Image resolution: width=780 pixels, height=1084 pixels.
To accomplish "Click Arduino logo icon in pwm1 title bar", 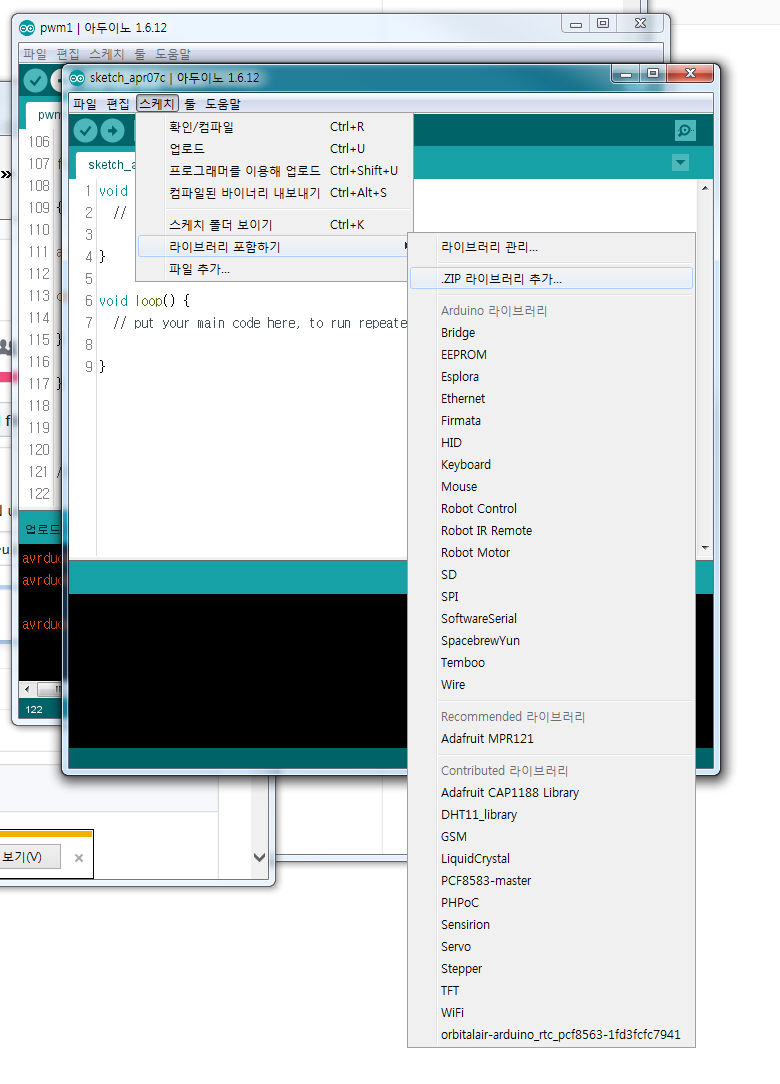I will click(x=27, y=28).
